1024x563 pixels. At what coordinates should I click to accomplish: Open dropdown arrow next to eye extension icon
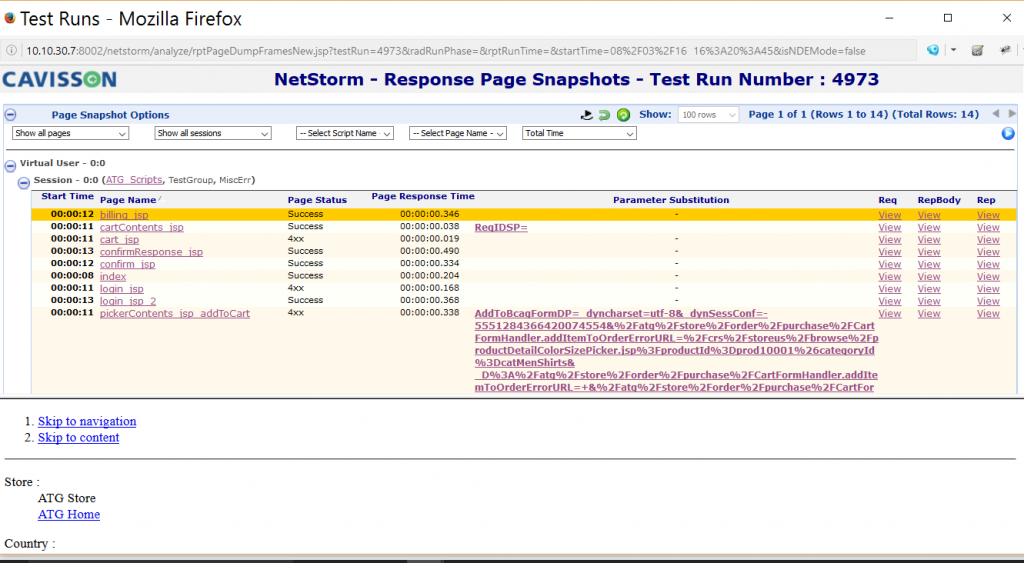[953, 50]
